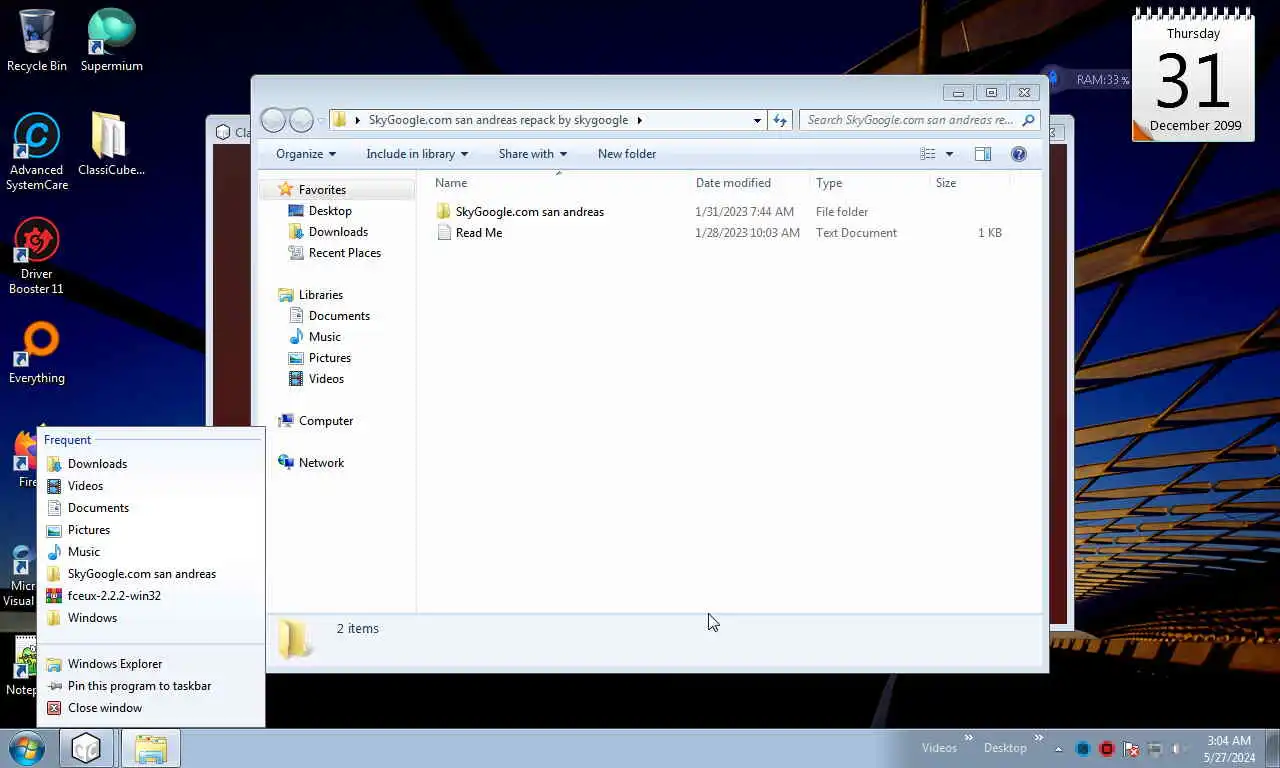
Task: Click the magnifier icon in search box
Action: pyautogui.click(x=1027, y=120)
